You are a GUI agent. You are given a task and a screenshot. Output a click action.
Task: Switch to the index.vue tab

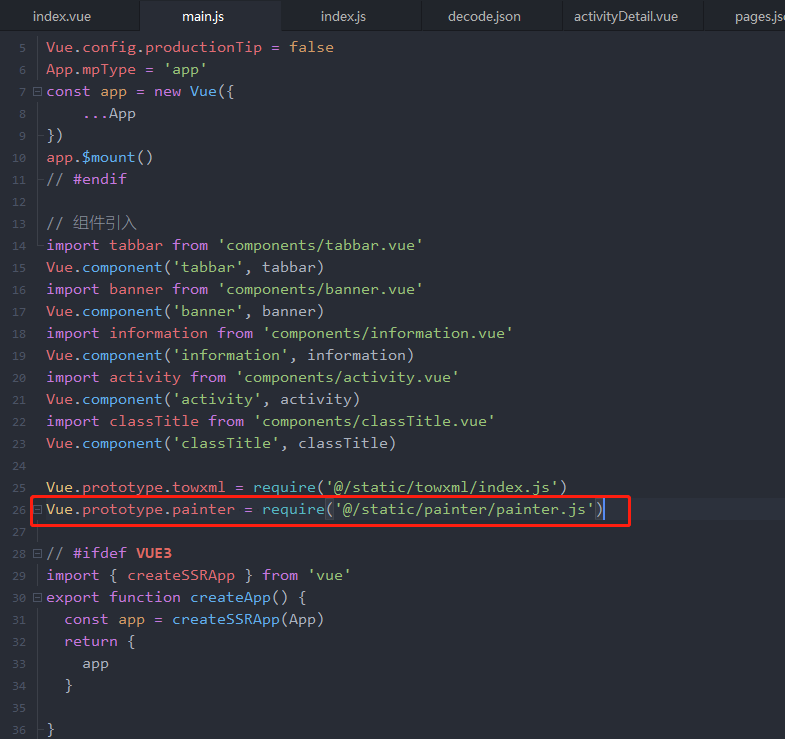pyautogui.click(x=62, y=17)
